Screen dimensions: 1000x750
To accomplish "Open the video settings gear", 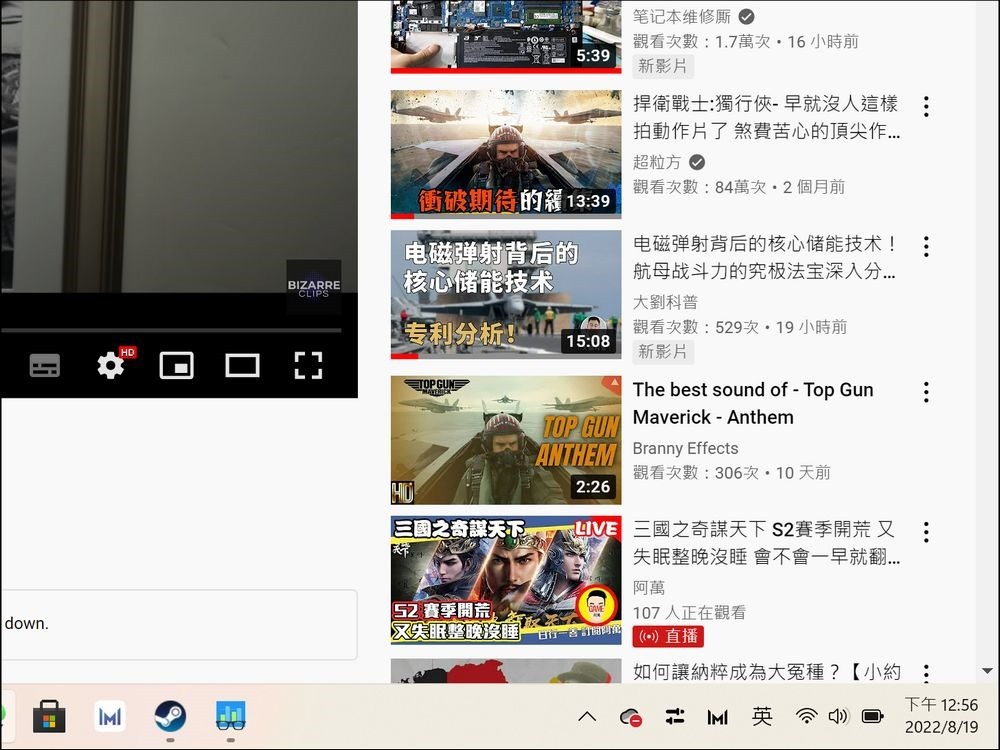I will [110, 365].
